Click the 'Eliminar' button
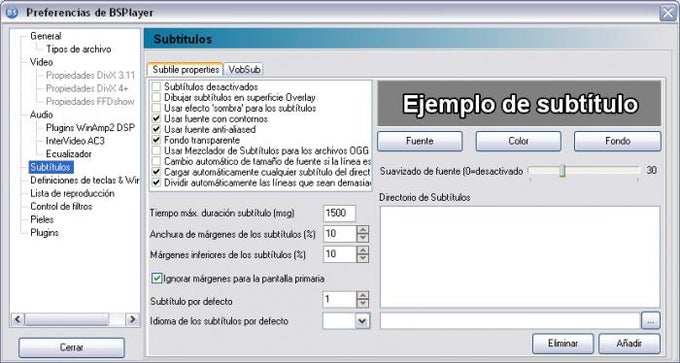680x363 pixels. [x=562, y=343]
